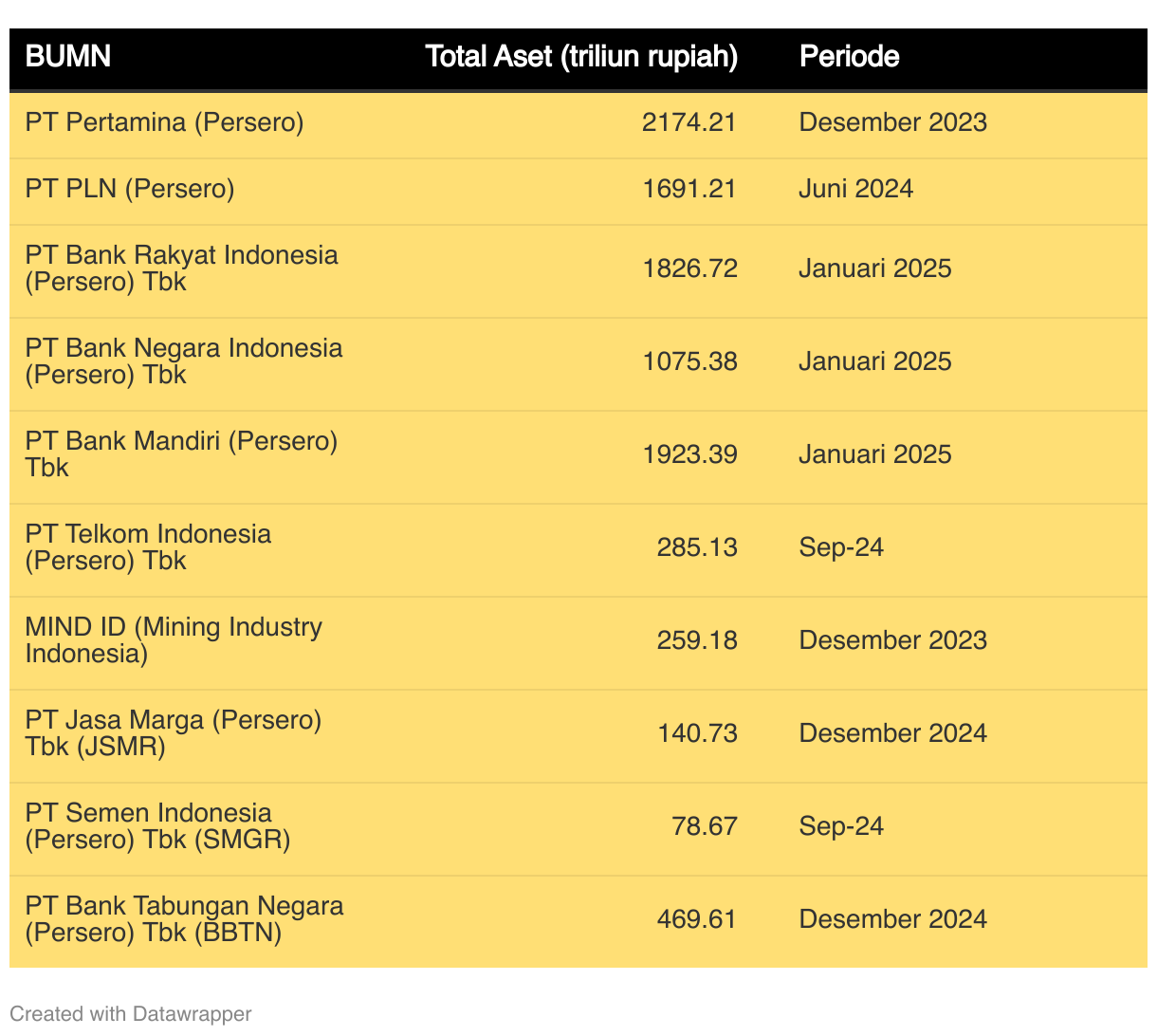Click Sep-24 in Semen Indonesia row
This screenshot has height=1036, width=1157.
coord(841,826)
